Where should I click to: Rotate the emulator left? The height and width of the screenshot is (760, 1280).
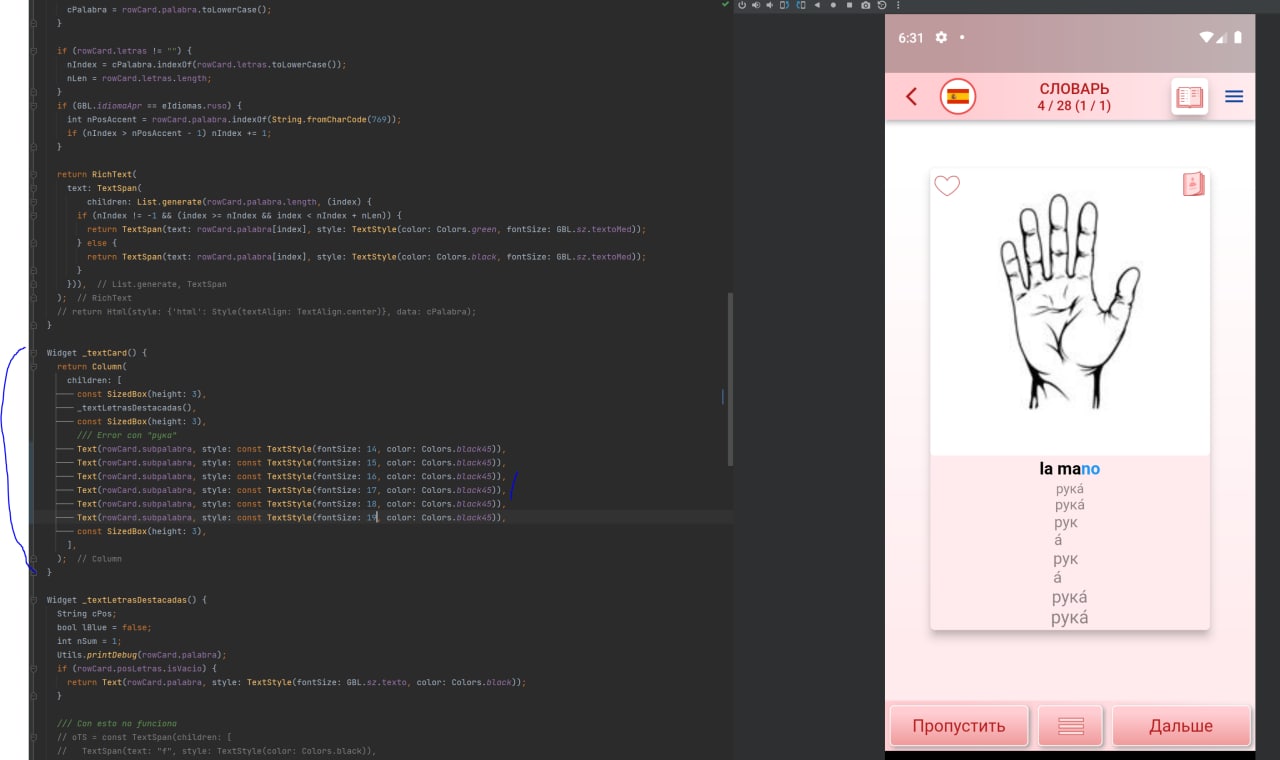[784, 5]
